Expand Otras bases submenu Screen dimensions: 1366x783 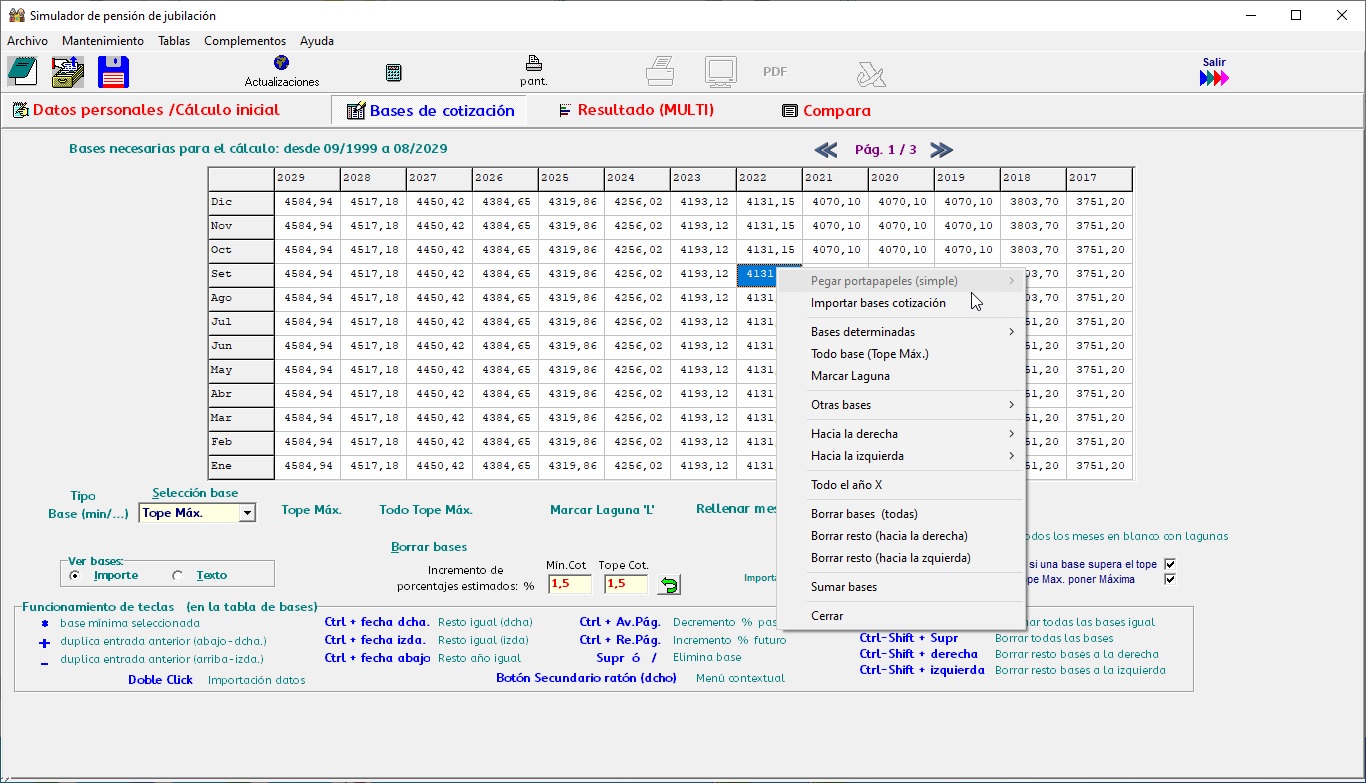(901, 405)
